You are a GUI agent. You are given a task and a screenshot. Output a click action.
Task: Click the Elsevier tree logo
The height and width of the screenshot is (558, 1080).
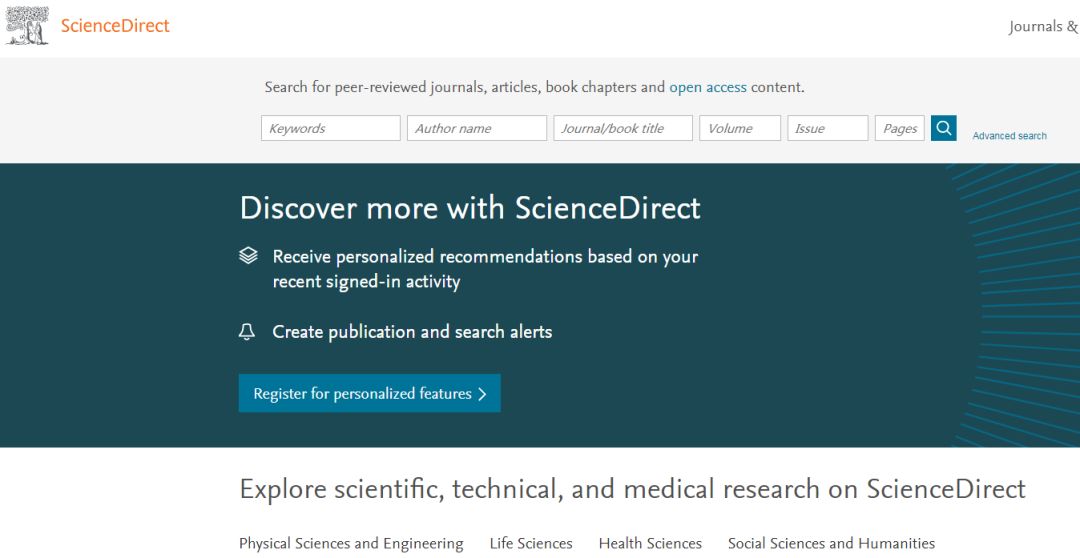[x=28, y=25]
